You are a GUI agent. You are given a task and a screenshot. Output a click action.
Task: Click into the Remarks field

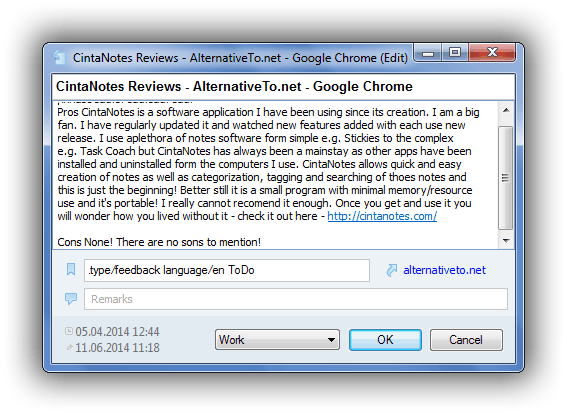[296, 299]
